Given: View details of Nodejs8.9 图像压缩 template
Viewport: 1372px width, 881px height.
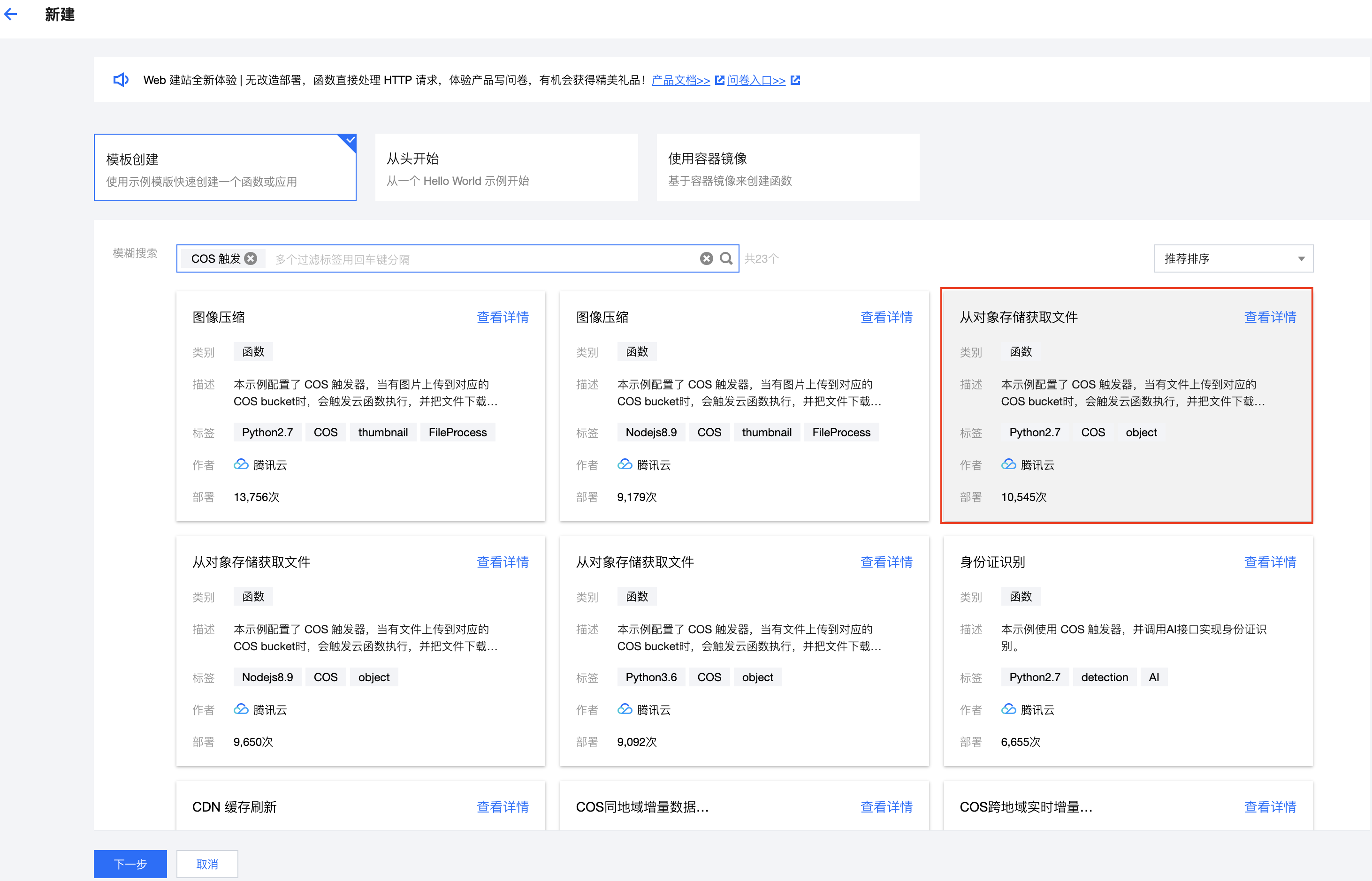Looking at the screenshot, I should (x=887, y=317).
